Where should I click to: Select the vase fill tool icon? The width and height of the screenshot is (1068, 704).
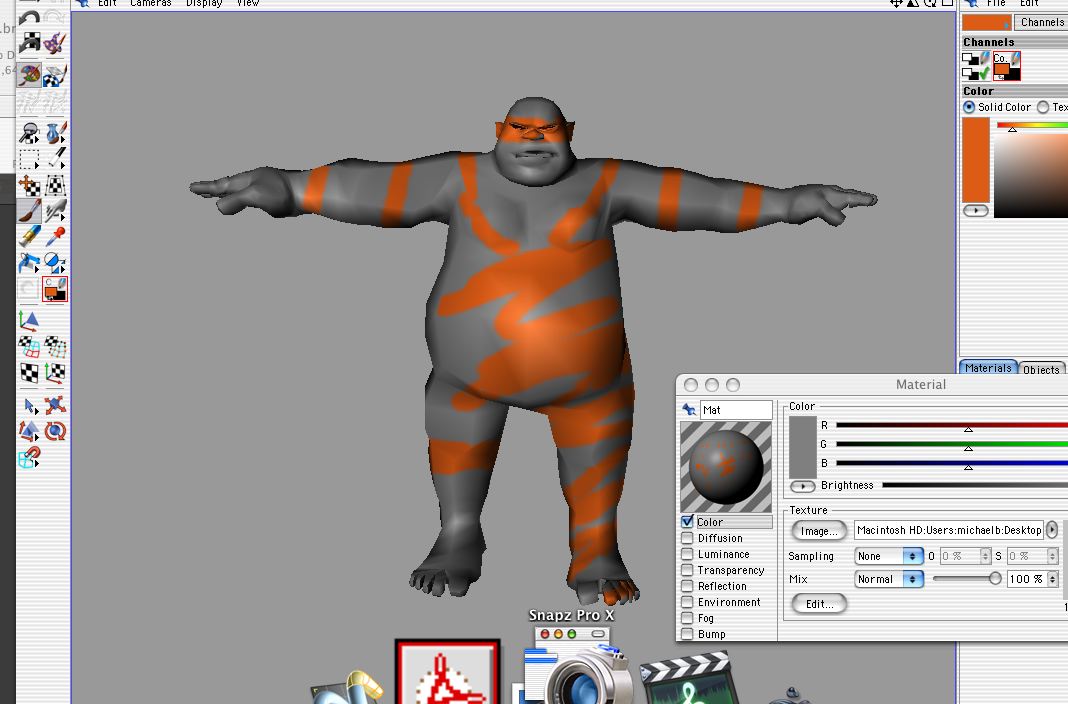pos(54,132)
